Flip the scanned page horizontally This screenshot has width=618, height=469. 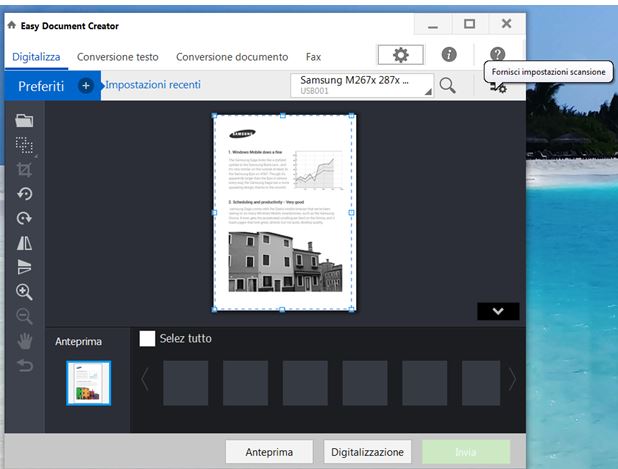[x=24, y=243]
